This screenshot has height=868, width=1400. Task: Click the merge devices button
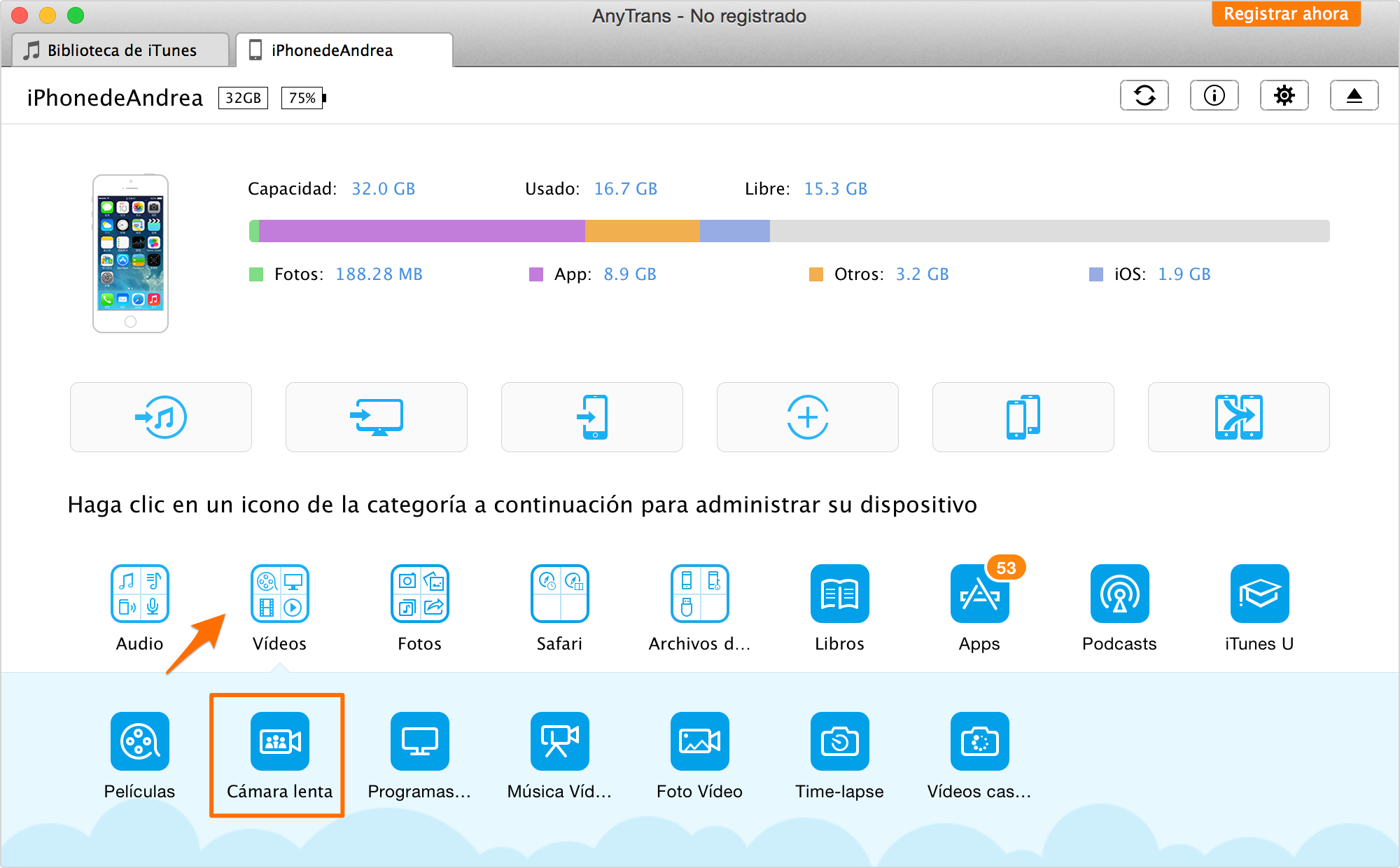pos(1239,417)
